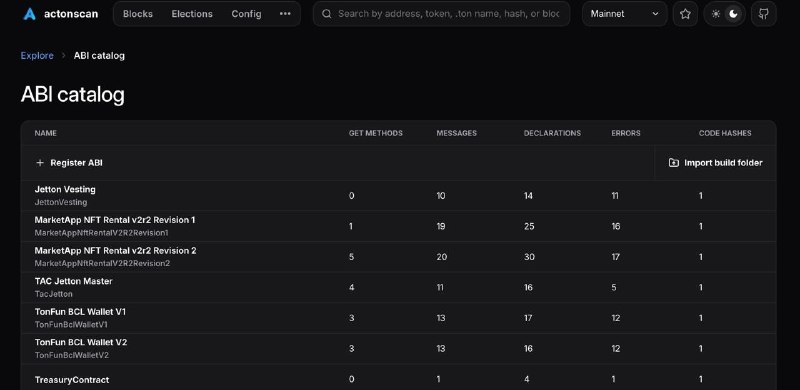Click the plus icon beside Register ABI
This screenshot has width=800, height=390.
tap(40, 163)
